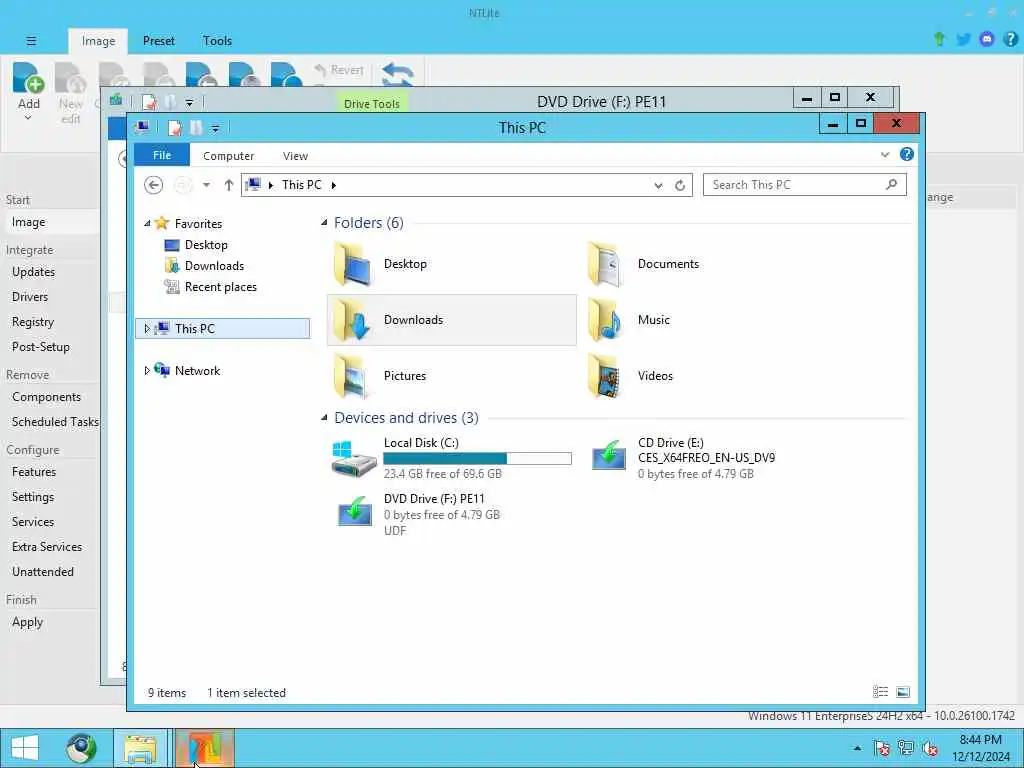Expand the ribbon chevron in This PC

885,155
